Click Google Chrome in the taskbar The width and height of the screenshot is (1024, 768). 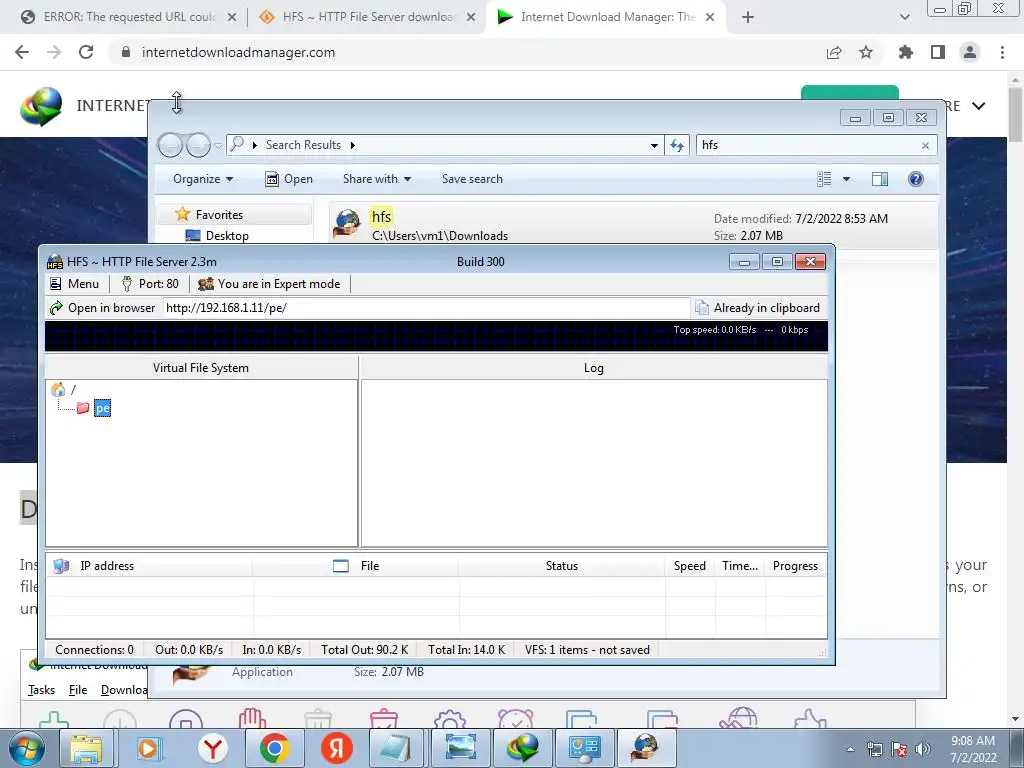275,748
